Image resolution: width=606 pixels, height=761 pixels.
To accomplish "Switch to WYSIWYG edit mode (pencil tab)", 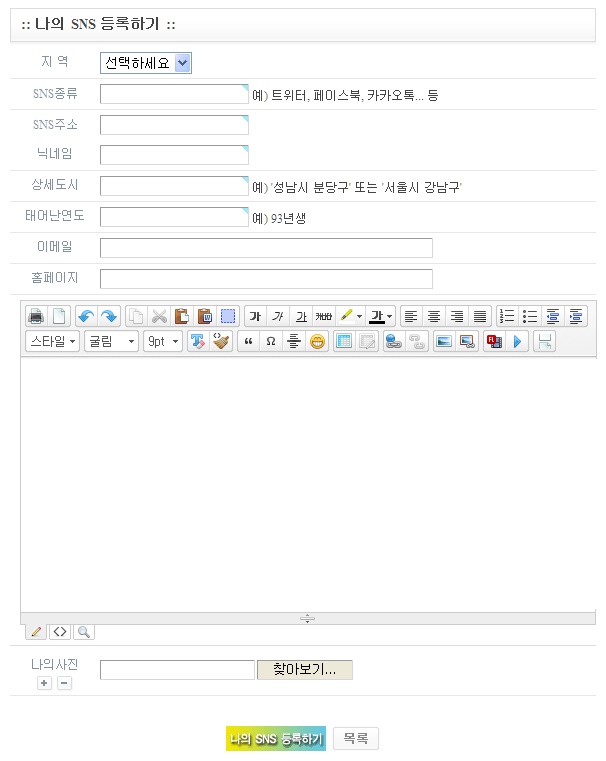I will point(36,632).
